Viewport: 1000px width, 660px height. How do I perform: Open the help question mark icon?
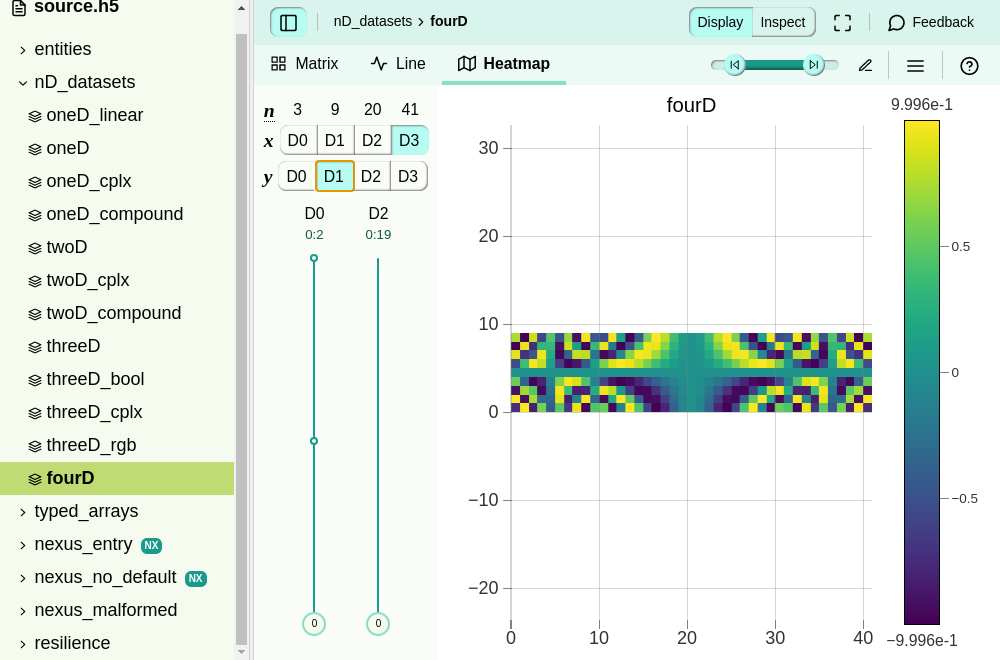pos(969,66)
